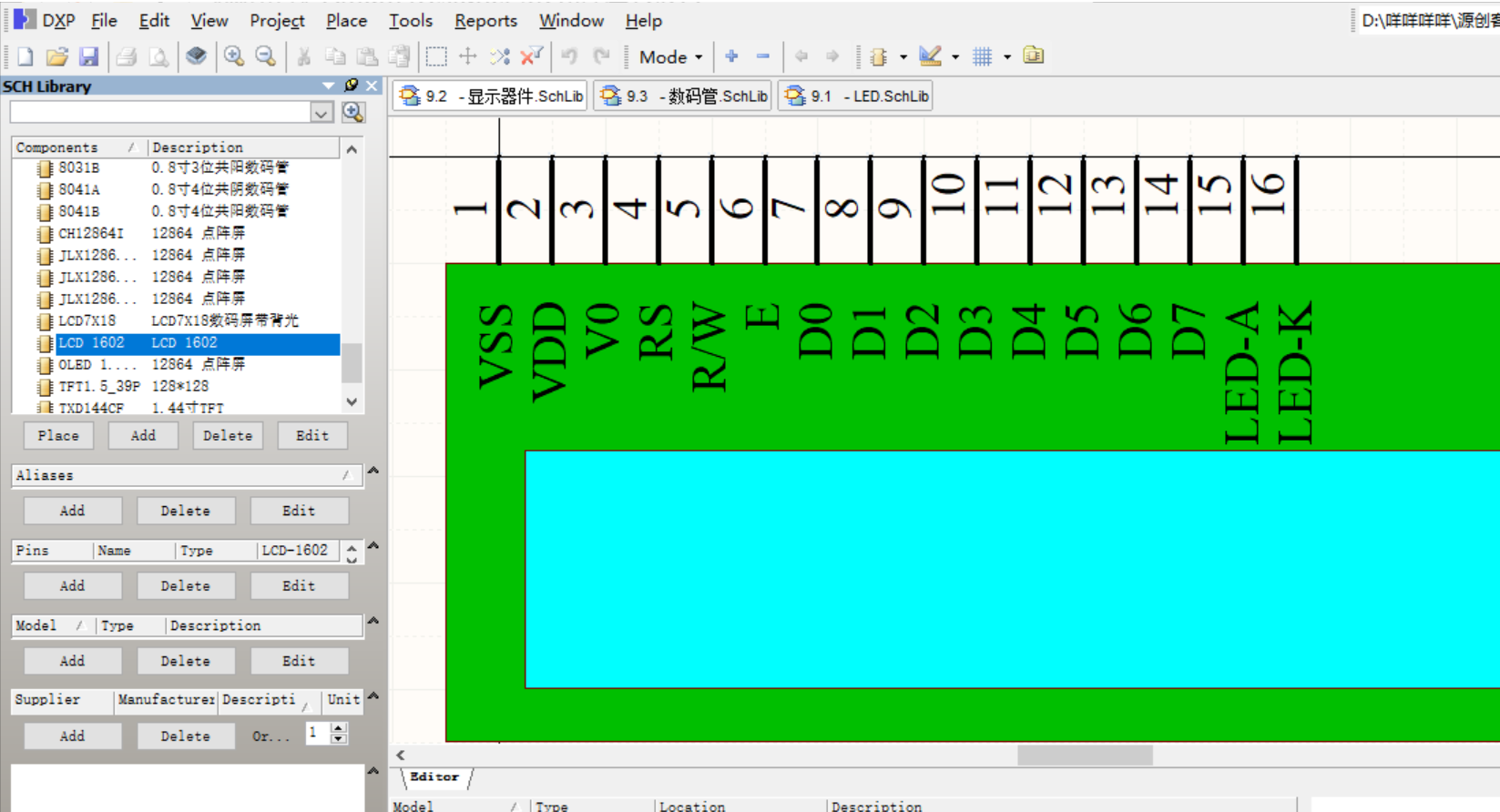Viewport: 1500px width, 812px height.
Task: Click the component filter input field
Action: pyautogui.click(x=161, y=113)
